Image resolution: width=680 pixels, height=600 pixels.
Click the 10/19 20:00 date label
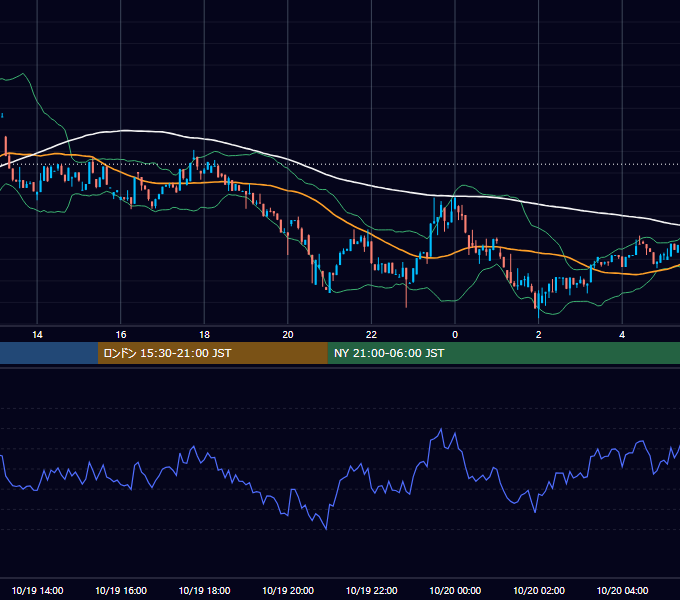(x=288, y=590)
